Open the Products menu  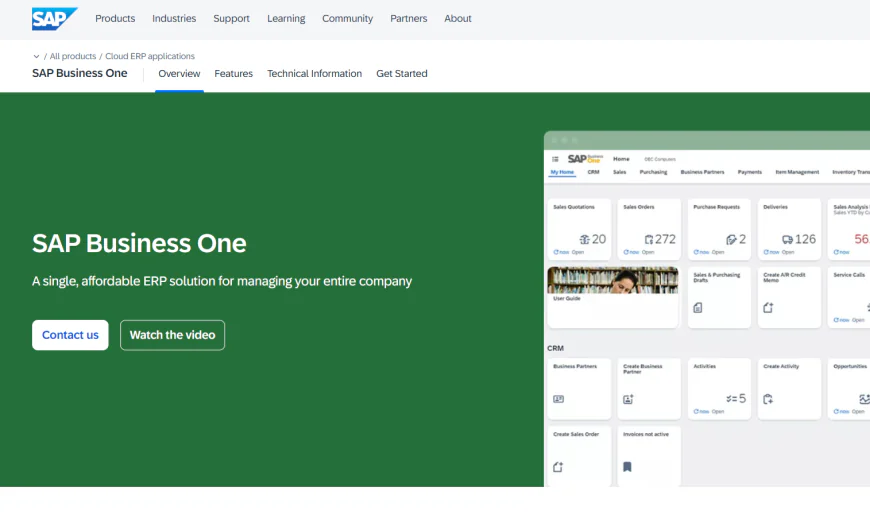click(x=115, y=18)
